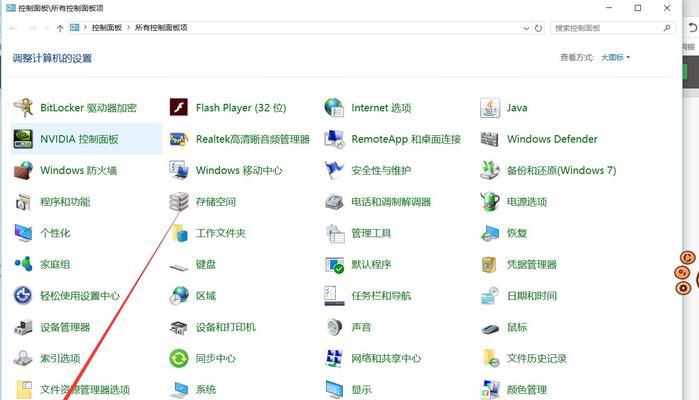Screen dimensions: 699x400
Task: Open NVIDIA 控制面板 icon
Action: [23, 139]
